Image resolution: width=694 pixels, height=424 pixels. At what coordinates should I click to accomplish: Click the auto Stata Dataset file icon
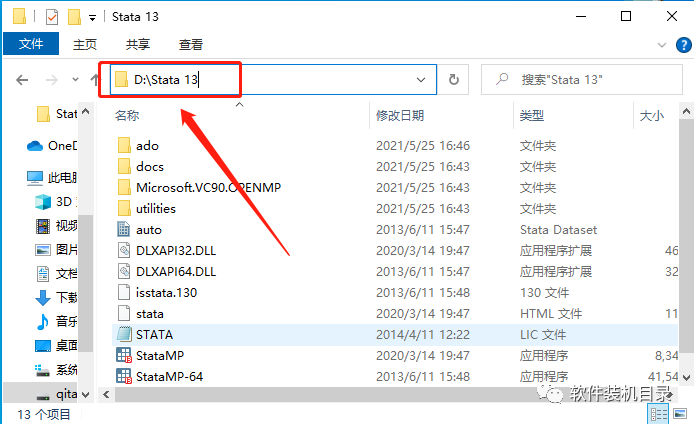coord(124,229)
